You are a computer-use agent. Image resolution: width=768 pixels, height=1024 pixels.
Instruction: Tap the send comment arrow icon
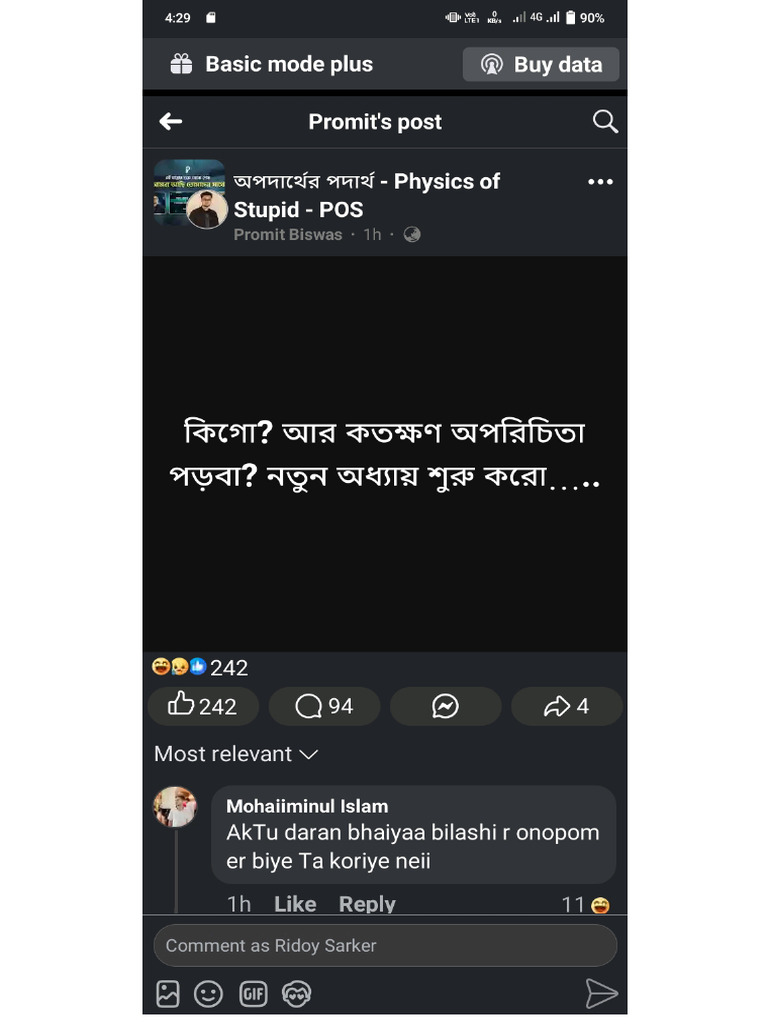[601, 993]
